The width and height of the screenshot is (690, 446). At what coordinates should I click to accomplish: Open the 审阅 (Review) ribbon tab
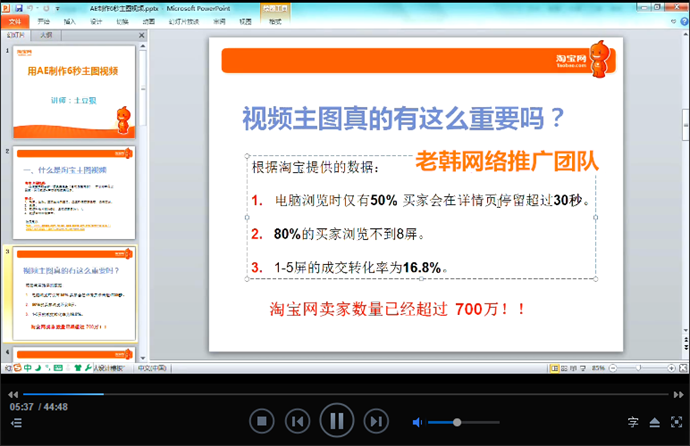click(219, 21)
